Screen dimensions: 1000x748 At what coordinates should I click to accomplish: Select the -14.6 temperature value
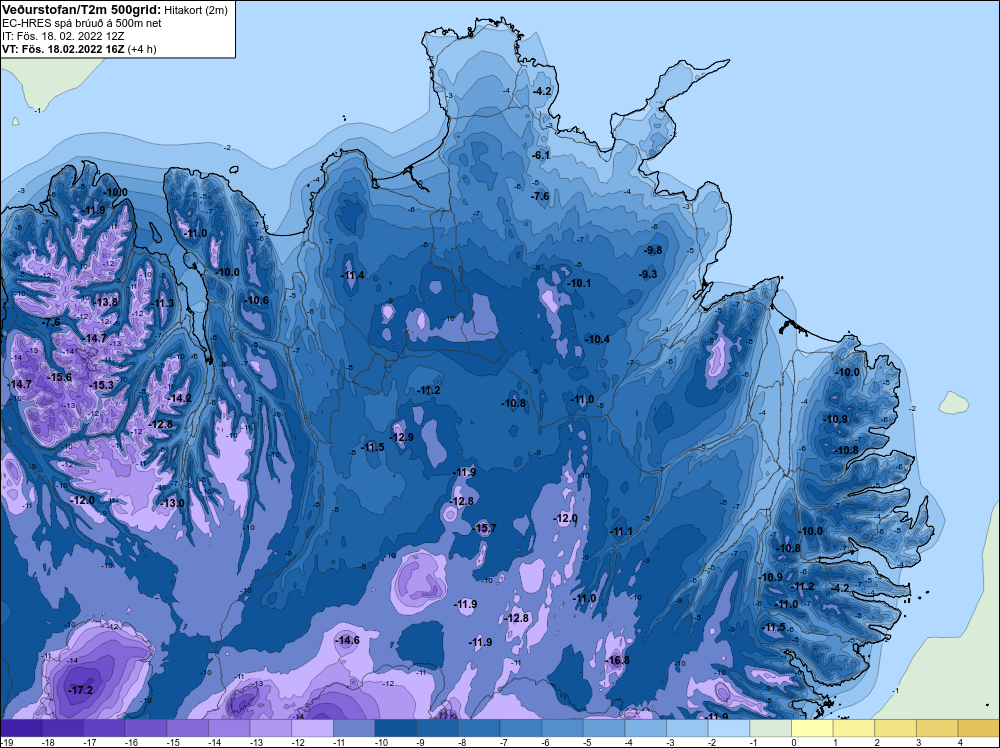347,640
